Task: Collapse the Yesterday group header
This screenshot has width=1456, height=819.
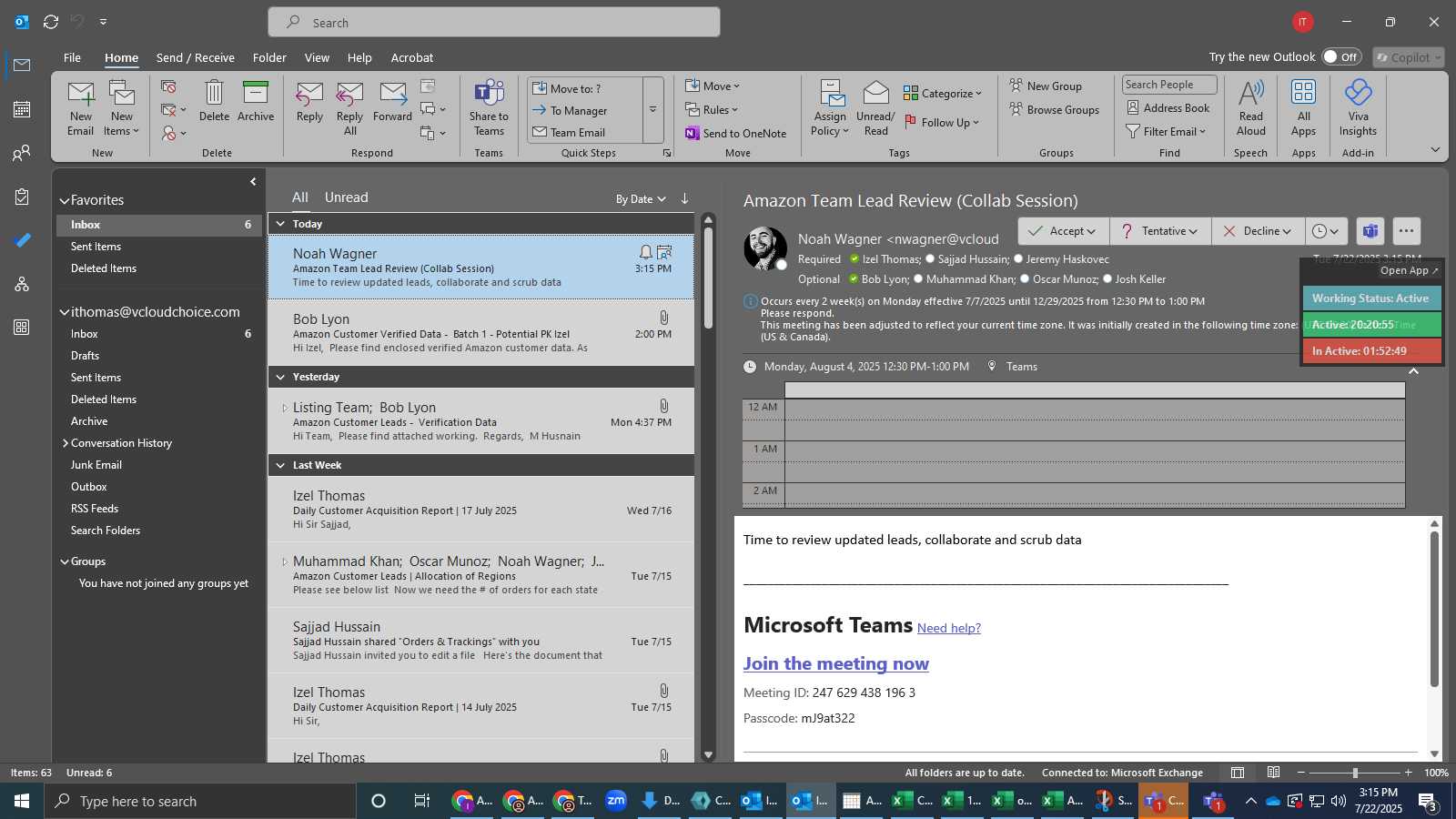Action: [x=280, y=377]
